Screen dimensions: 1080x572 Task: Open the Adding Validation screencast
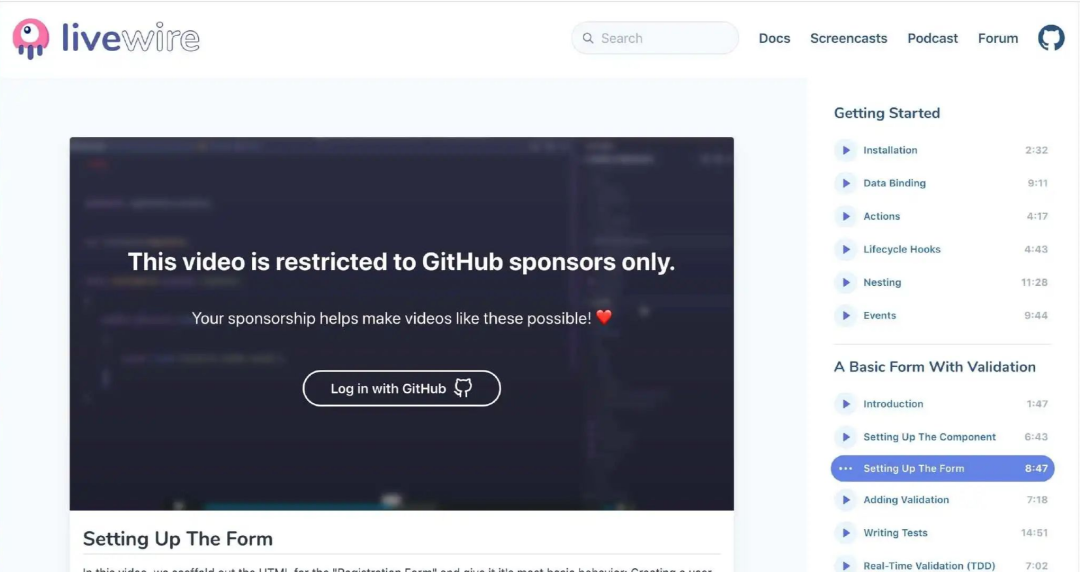[941, 500]
